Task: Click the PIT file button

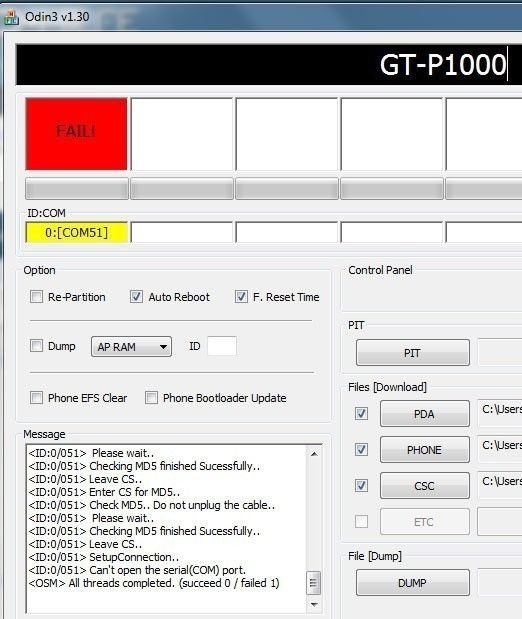Action: tap(413, 353)
